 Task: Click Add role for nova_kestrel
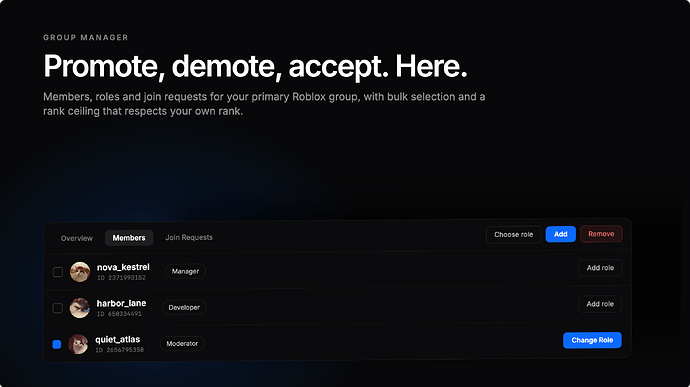click(600, 268)
